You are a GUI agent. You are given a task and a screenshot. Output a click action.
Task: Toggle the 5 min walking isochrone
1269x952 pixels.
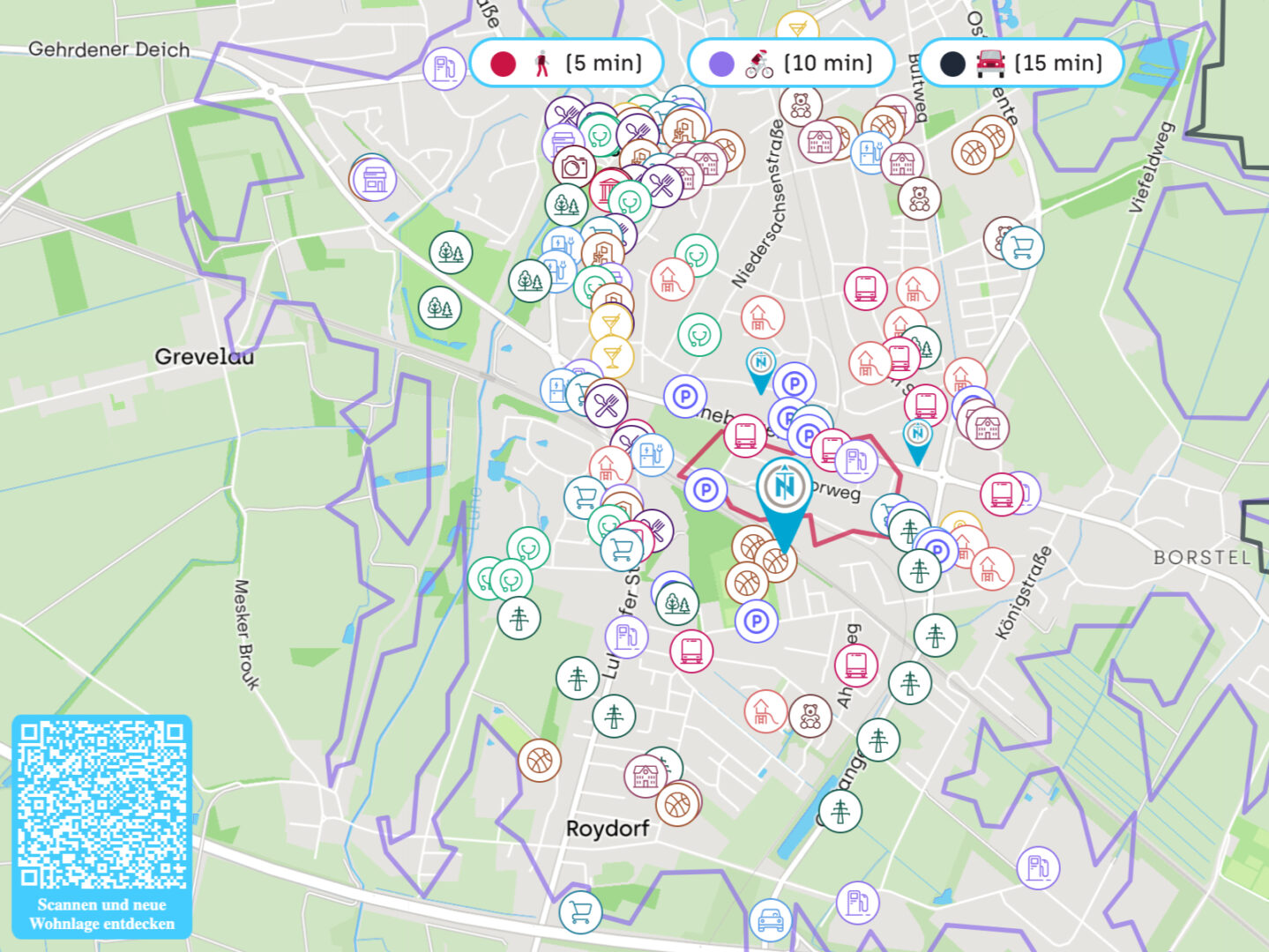click(x=566, y=63)
